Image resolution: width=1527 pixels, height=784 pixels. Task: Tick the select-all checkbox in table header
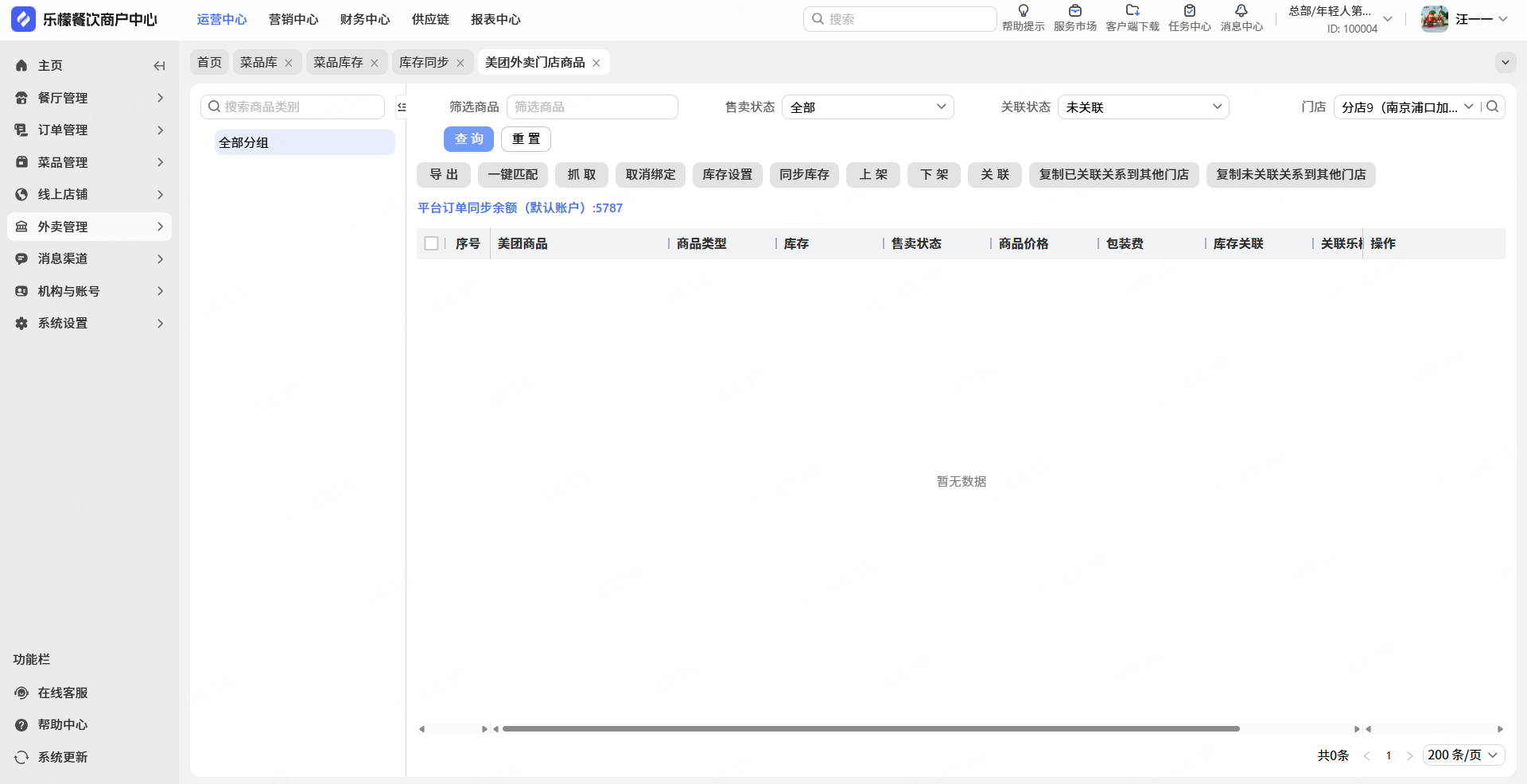(432, 243)
